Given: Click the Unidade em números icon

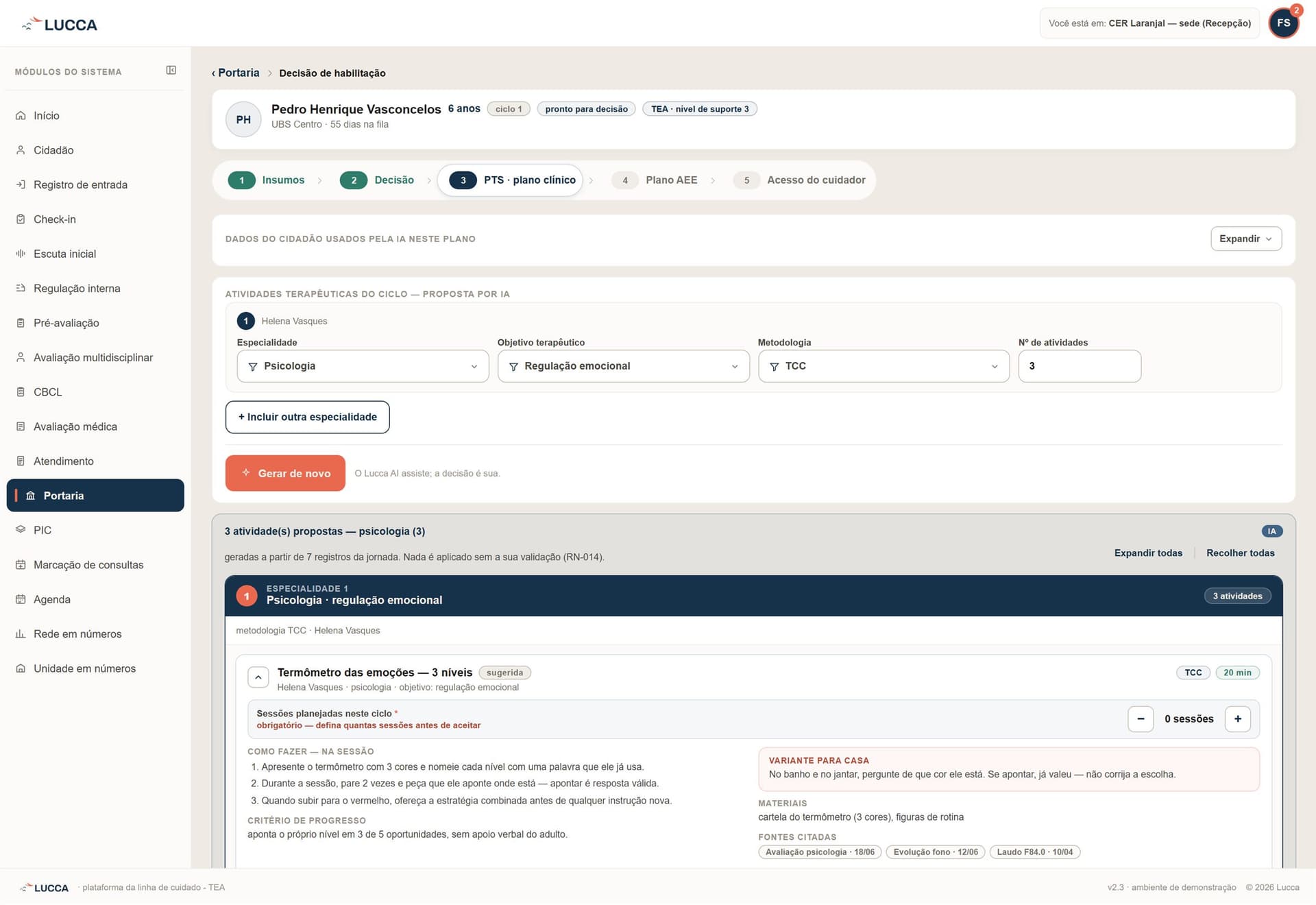Looking at the screenshot, I should point(21,668).
